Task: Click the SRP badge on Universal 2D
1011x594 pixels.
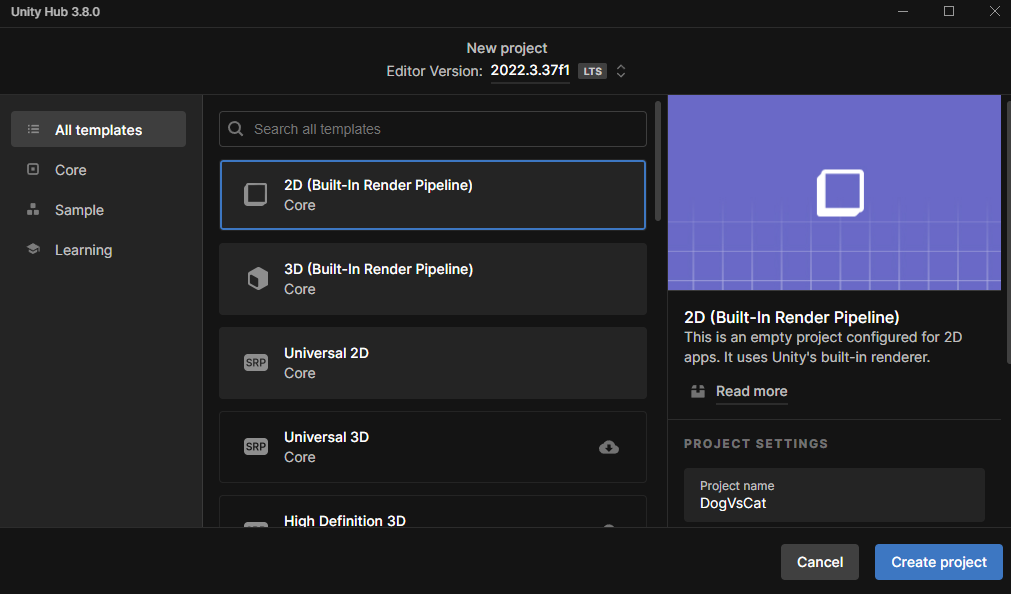Action: pos(256,362)
